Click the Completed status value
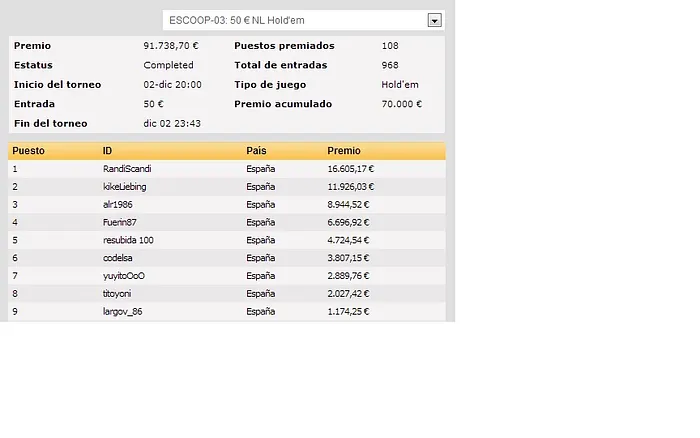This screenshot has height=438, width=700. [168, 65]
